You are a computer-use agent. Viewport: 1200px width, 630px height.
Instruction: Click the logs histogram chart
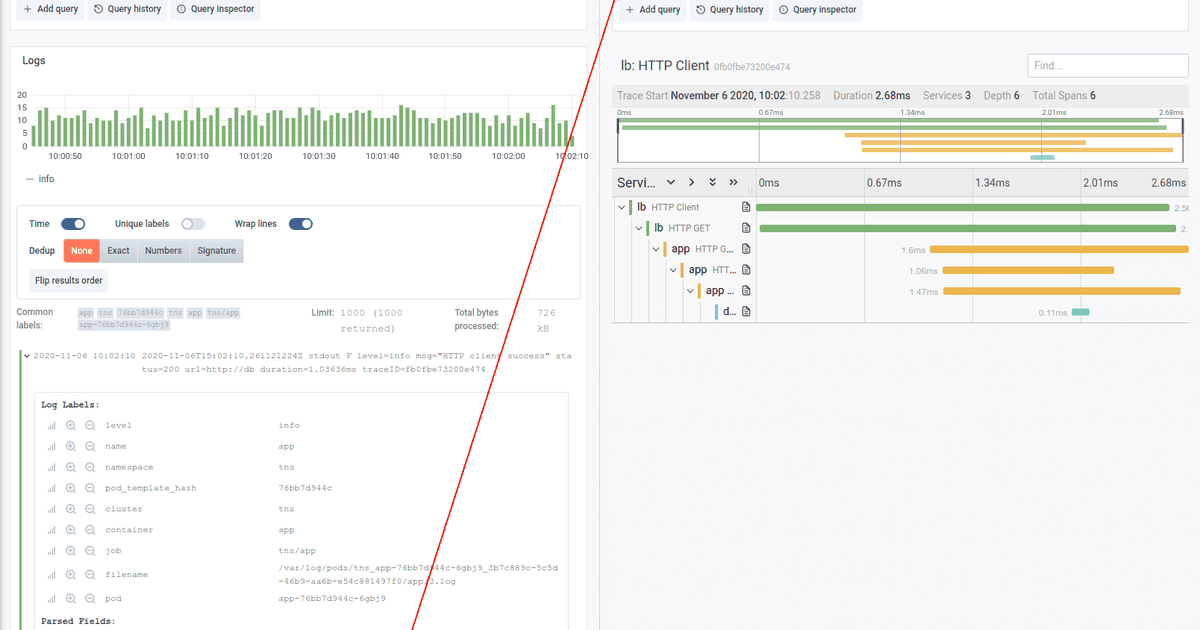(305, 122)
